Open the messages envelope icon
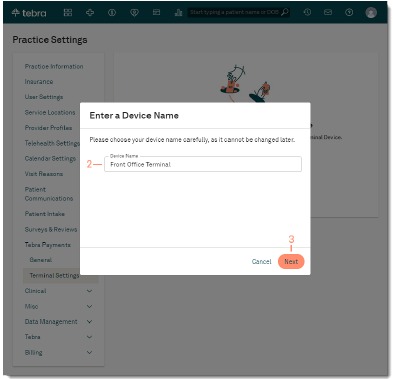 (x=328, y=12)
